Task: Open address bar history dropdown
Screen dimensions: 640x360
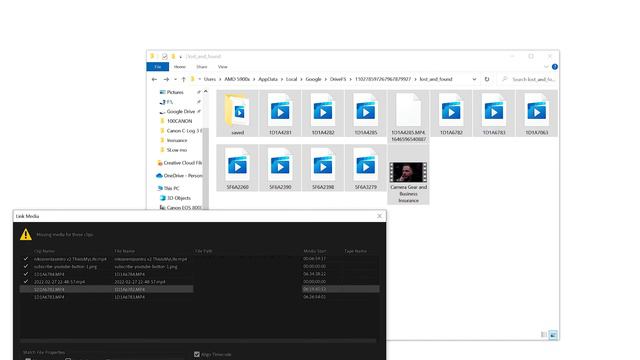Action: pyautogui.click(x=474, y=79)
